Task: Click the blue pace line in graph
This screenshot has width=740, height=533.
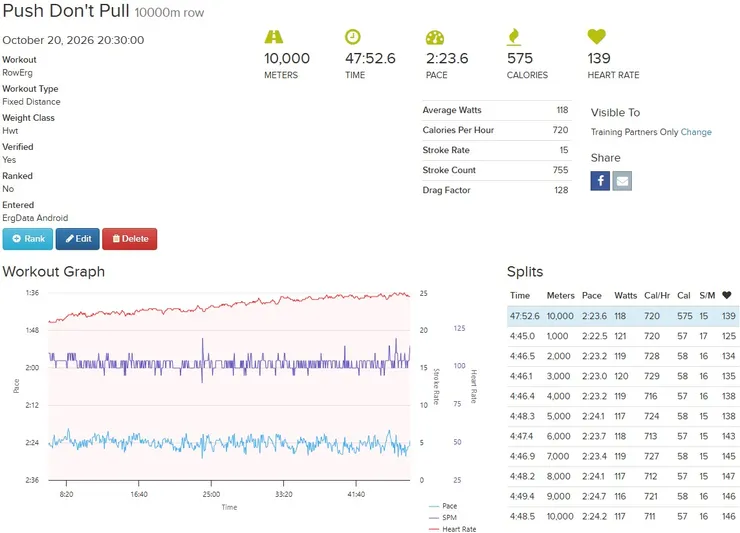Action: pos(229,443)
